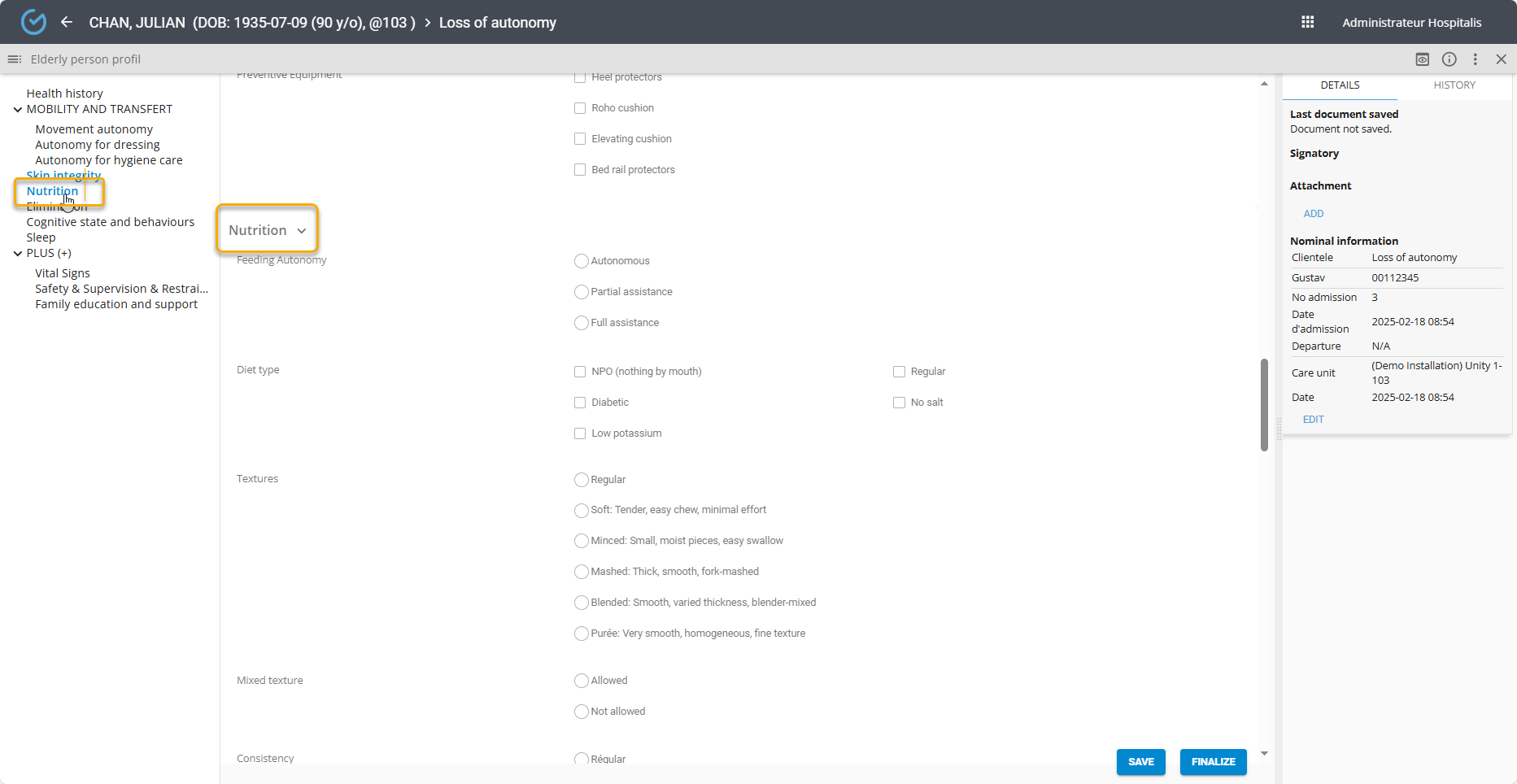Click the SAVE button
Image resolution: width=1517 pixels, height=784 pixels.
[1140, 762]
